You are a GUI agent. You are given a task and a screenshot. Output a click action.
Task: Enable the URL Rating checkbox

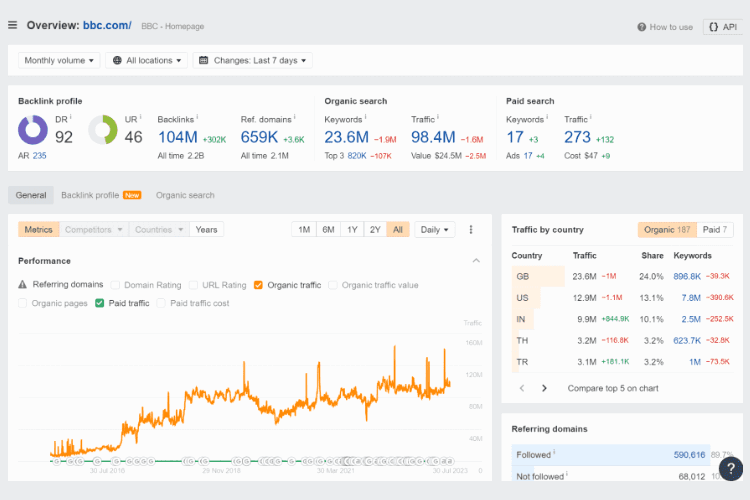click(x=193, y=285)
